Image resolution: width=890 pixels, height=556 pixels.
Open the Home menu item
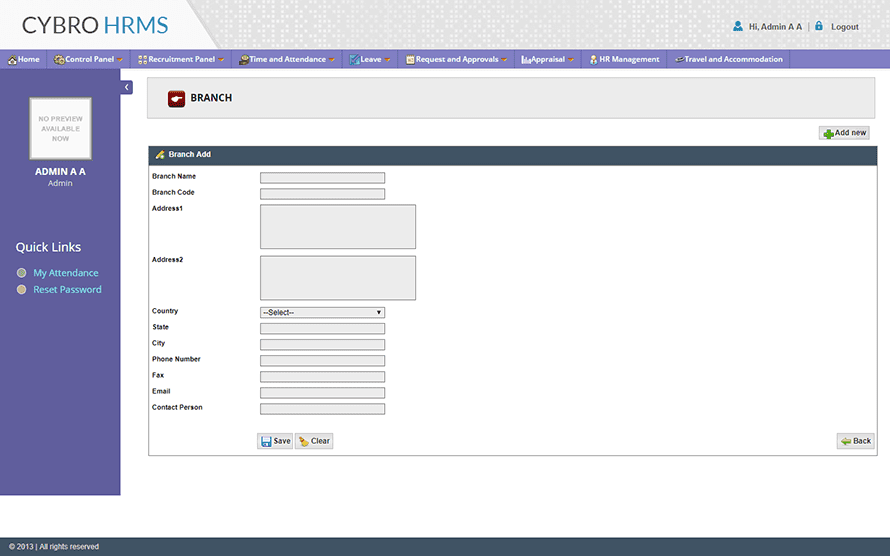coord(24,60)
